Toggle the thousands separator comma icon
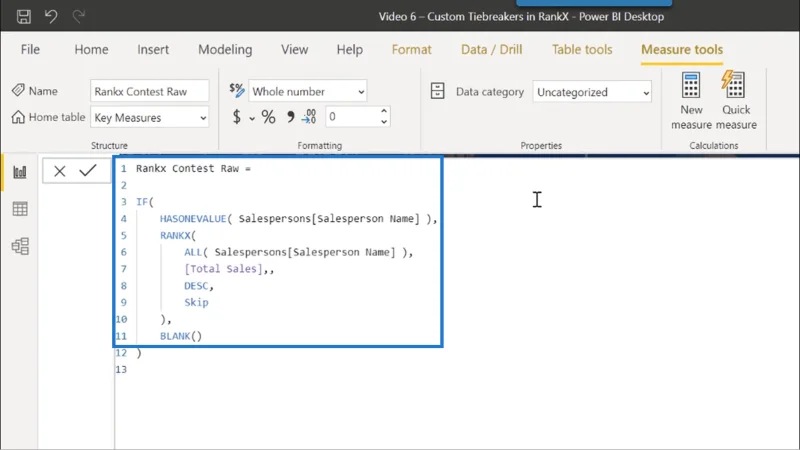800x450 pixels. [290, 117]
